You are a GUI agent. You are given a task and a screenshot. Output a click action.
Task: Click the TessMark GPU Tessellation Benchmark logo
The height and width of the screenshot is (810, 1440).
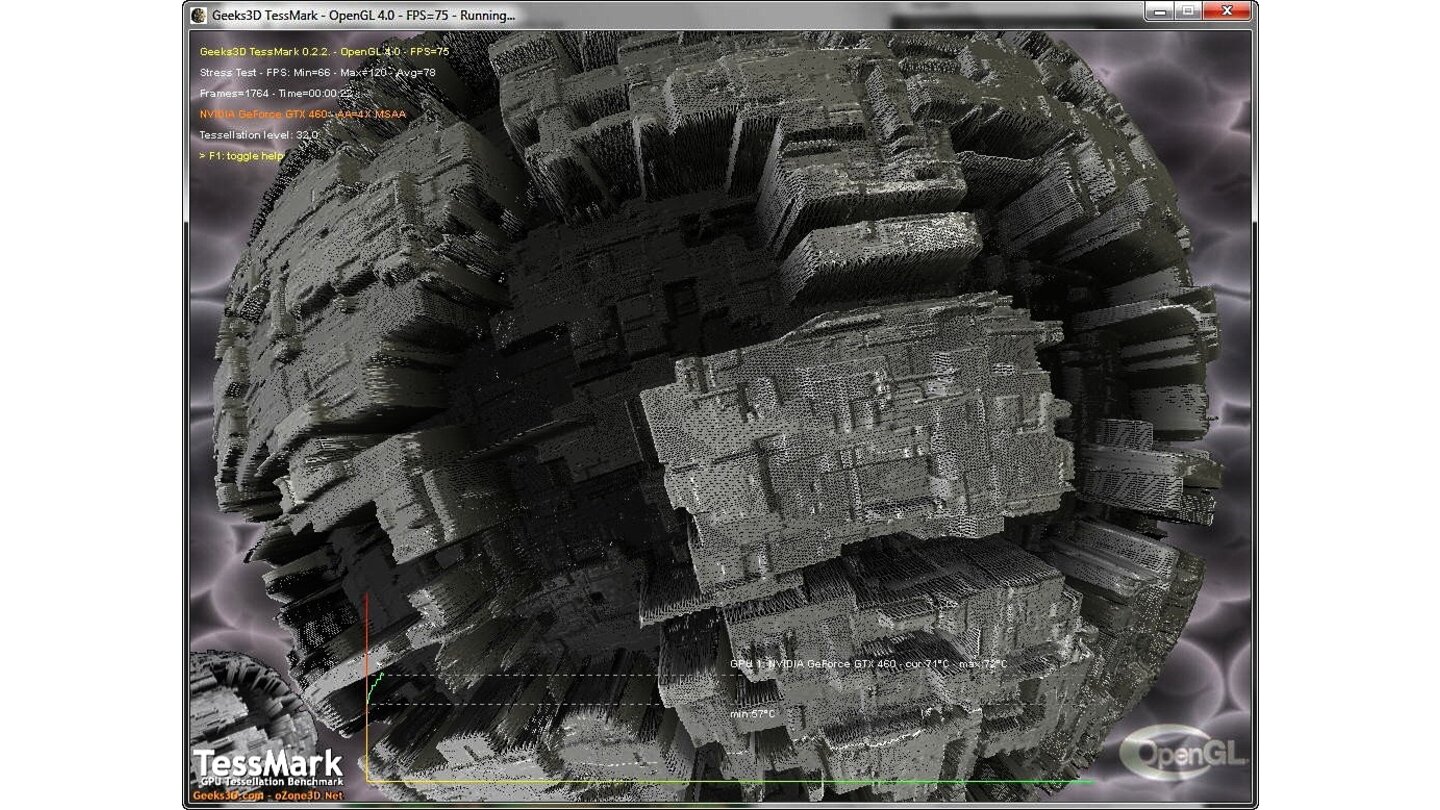(x=268, y=767)
